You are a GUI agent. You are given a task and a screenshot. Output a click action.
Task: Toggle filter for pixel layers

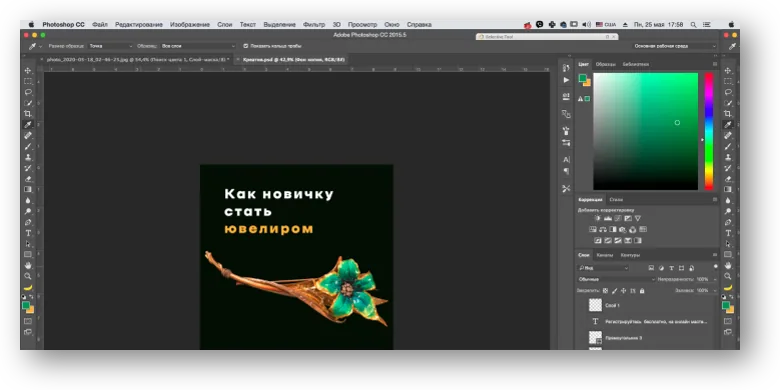click(x=651, y=268)
